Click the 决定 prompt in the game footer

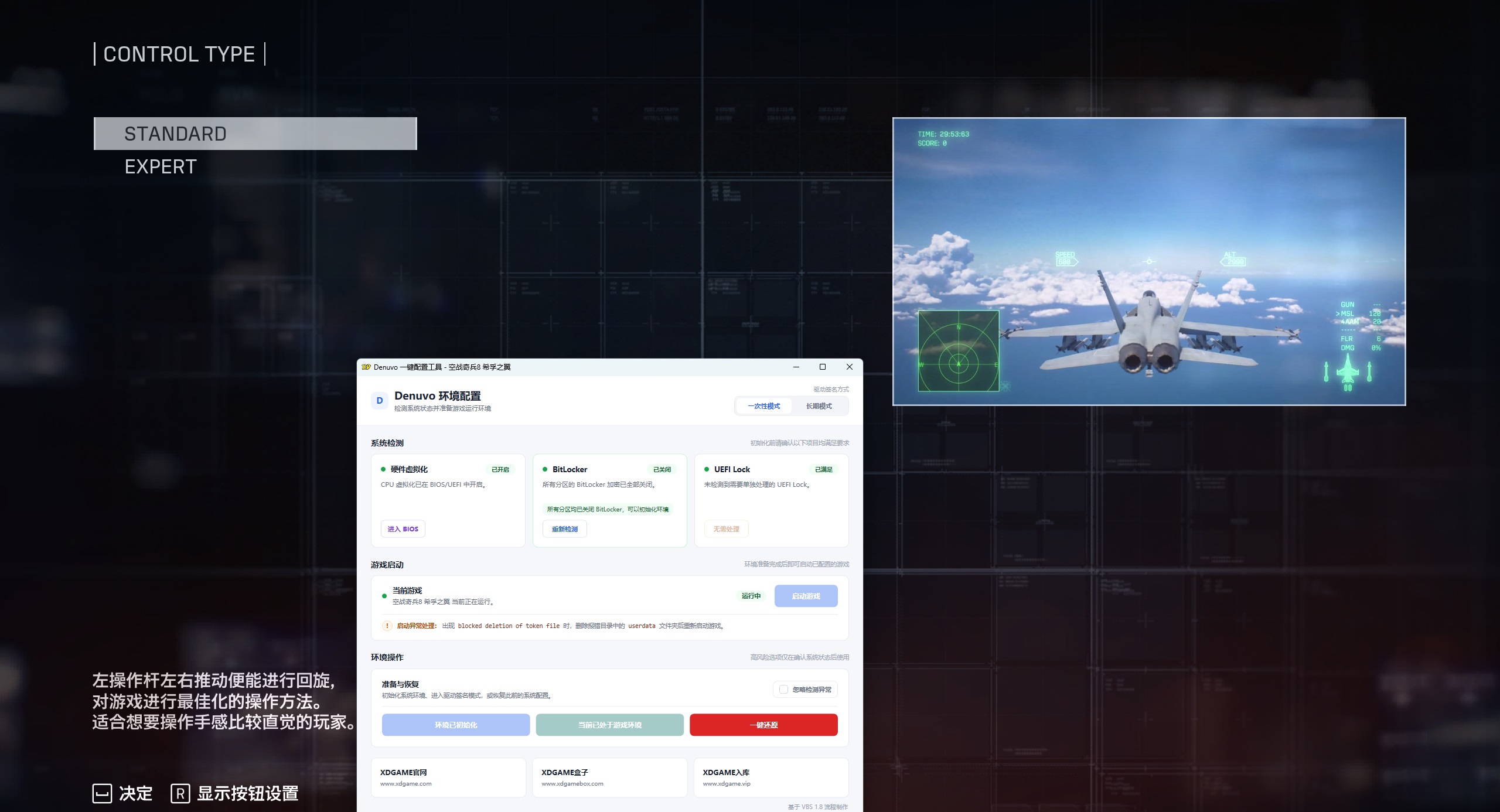(136, 794)
